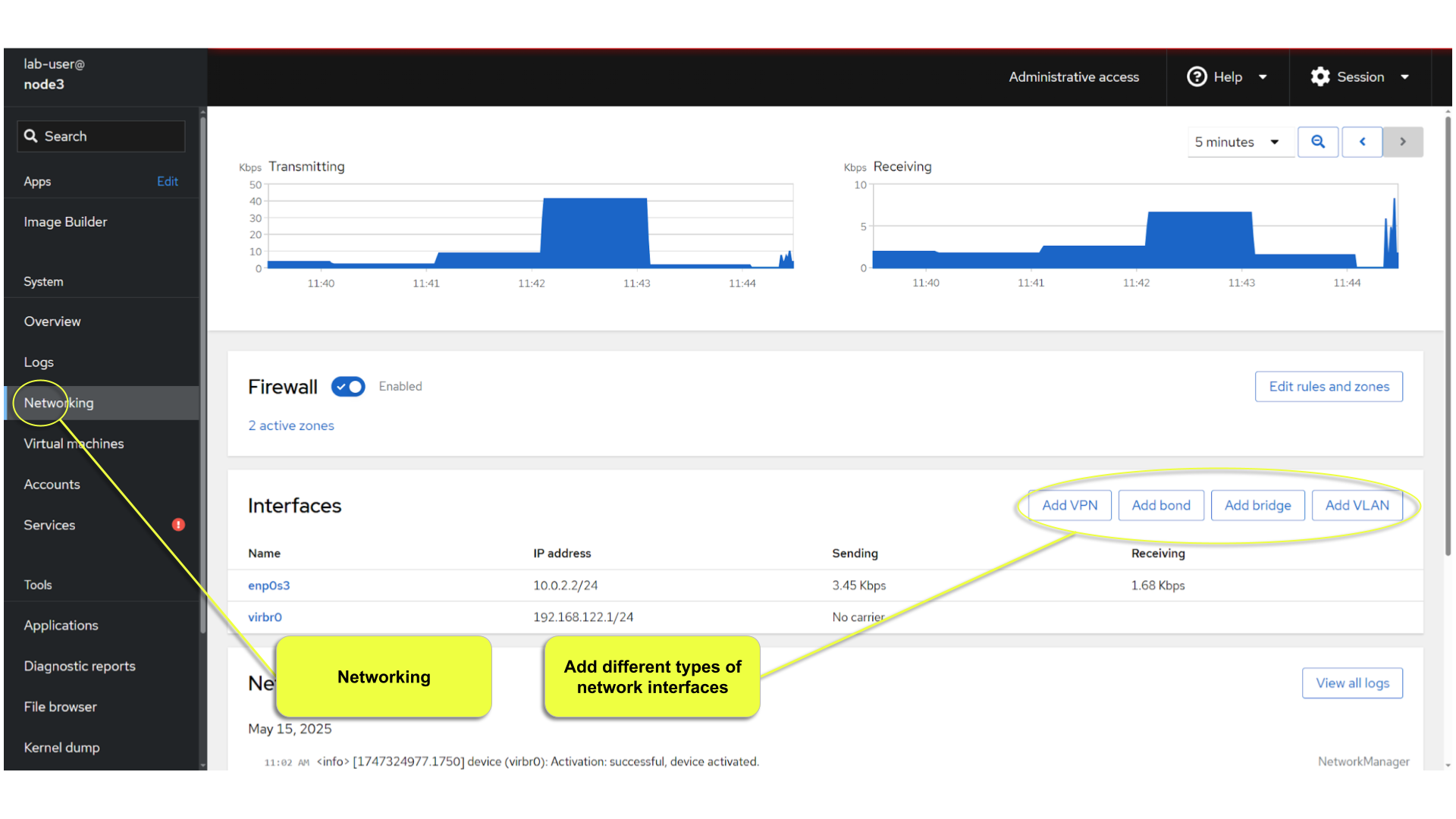Screen dimensions: 1456x819
Task: Click the Add bridge button
Action: [1257, 505]
